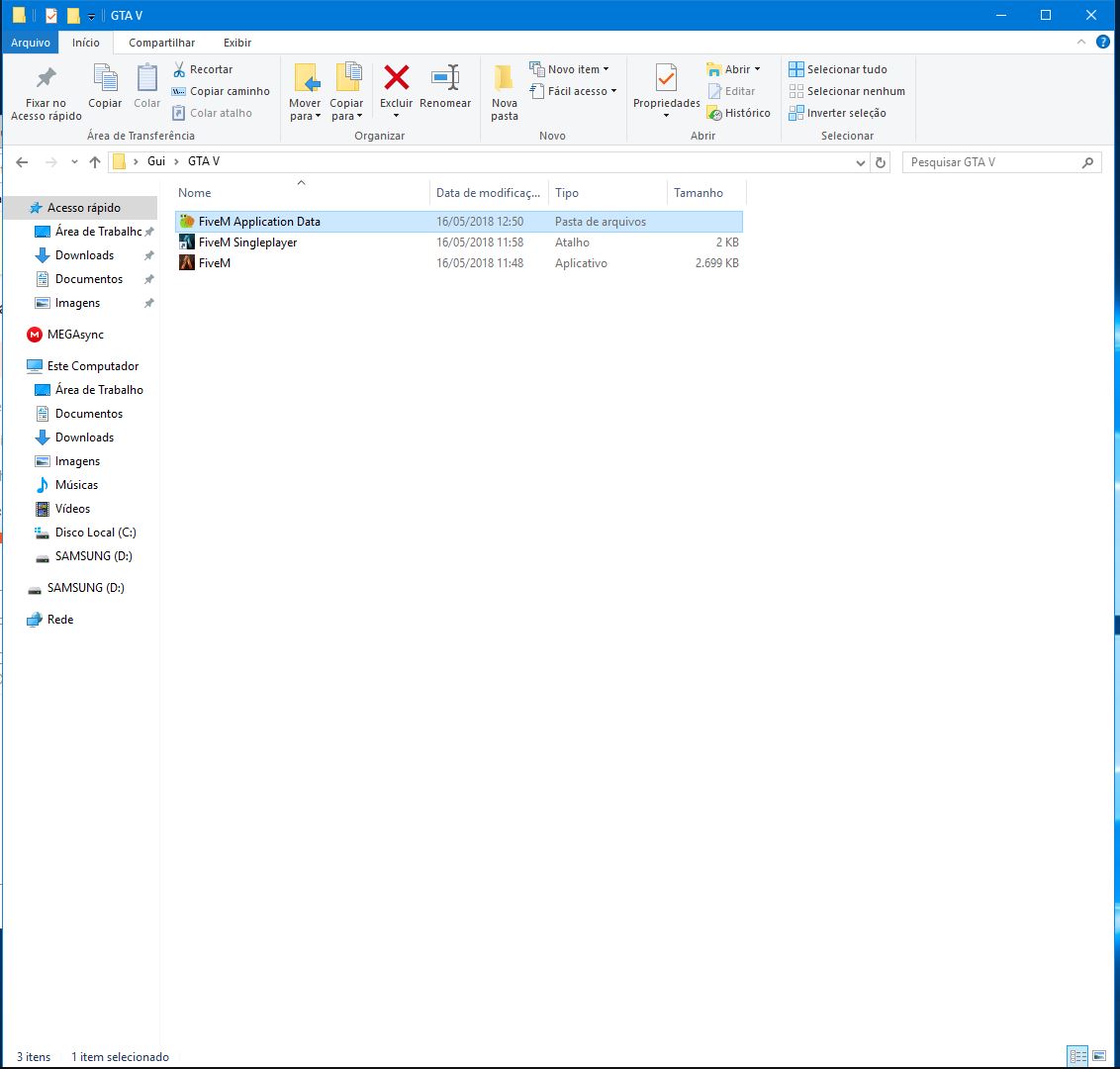Open the Mover para menu
Viewport: 1120px width, 1069px height.
coord(305,93)
